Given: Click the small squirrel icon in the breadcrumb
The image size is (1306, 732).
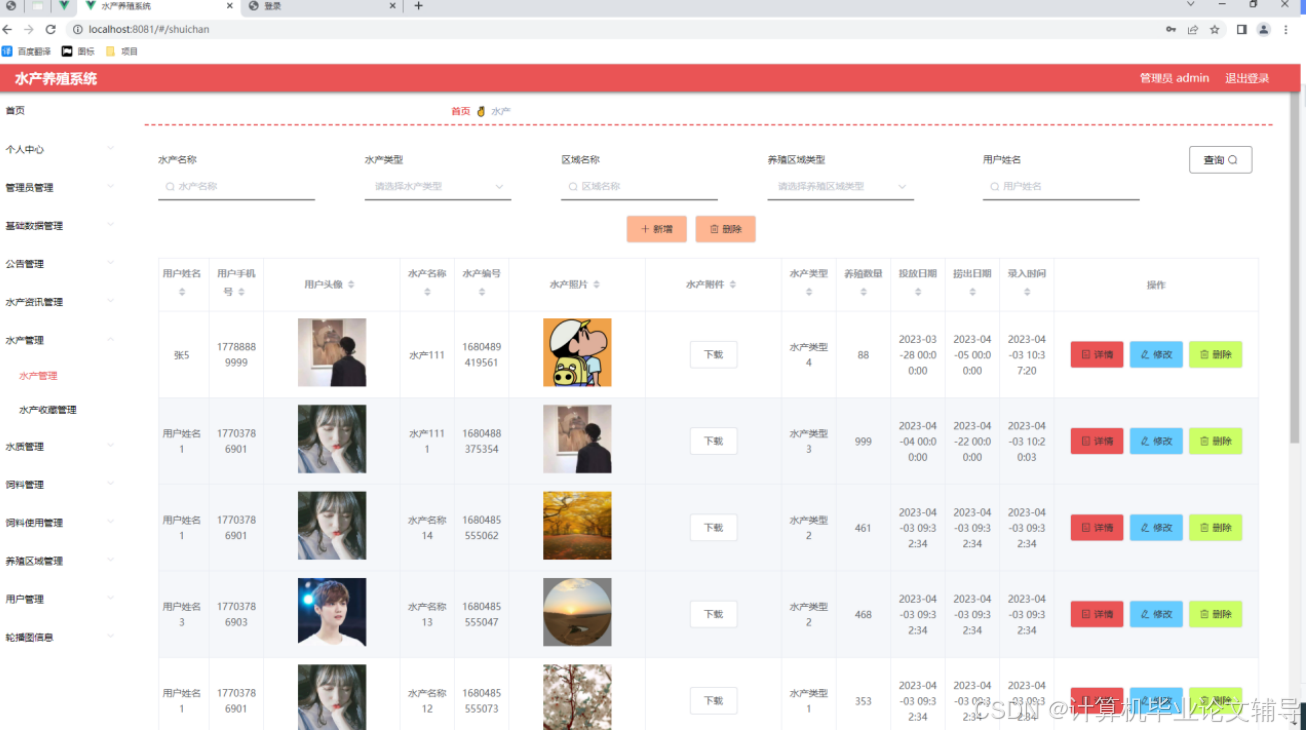Looking at the screenshot, I should click(481, 111).
